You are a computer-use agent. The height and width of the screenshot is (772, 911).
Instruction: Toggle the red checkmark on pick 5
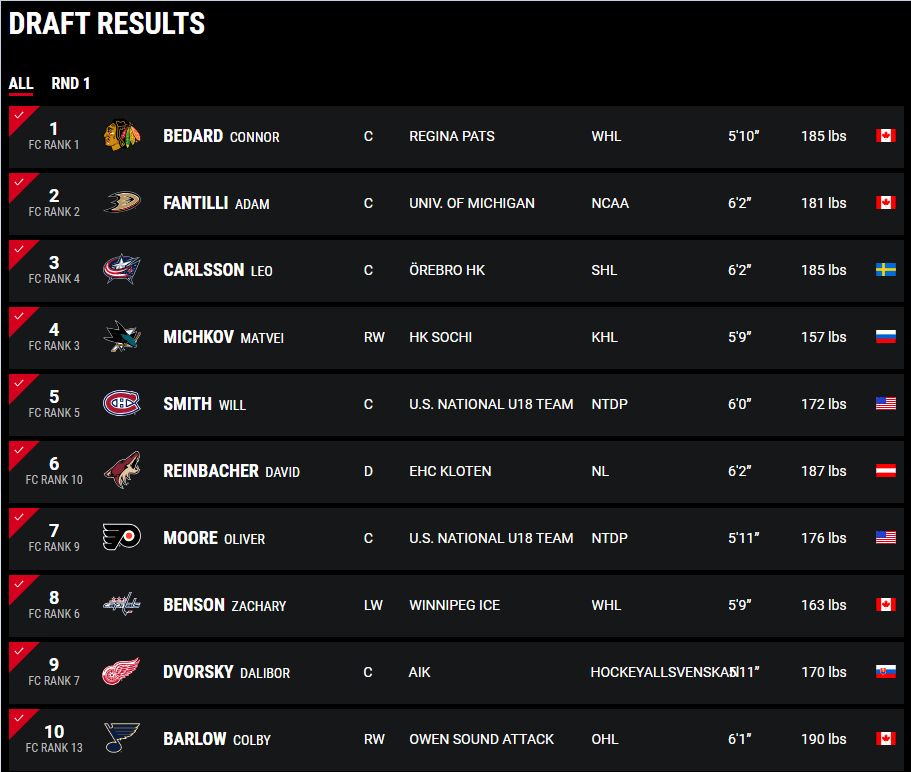pos(19,383)
